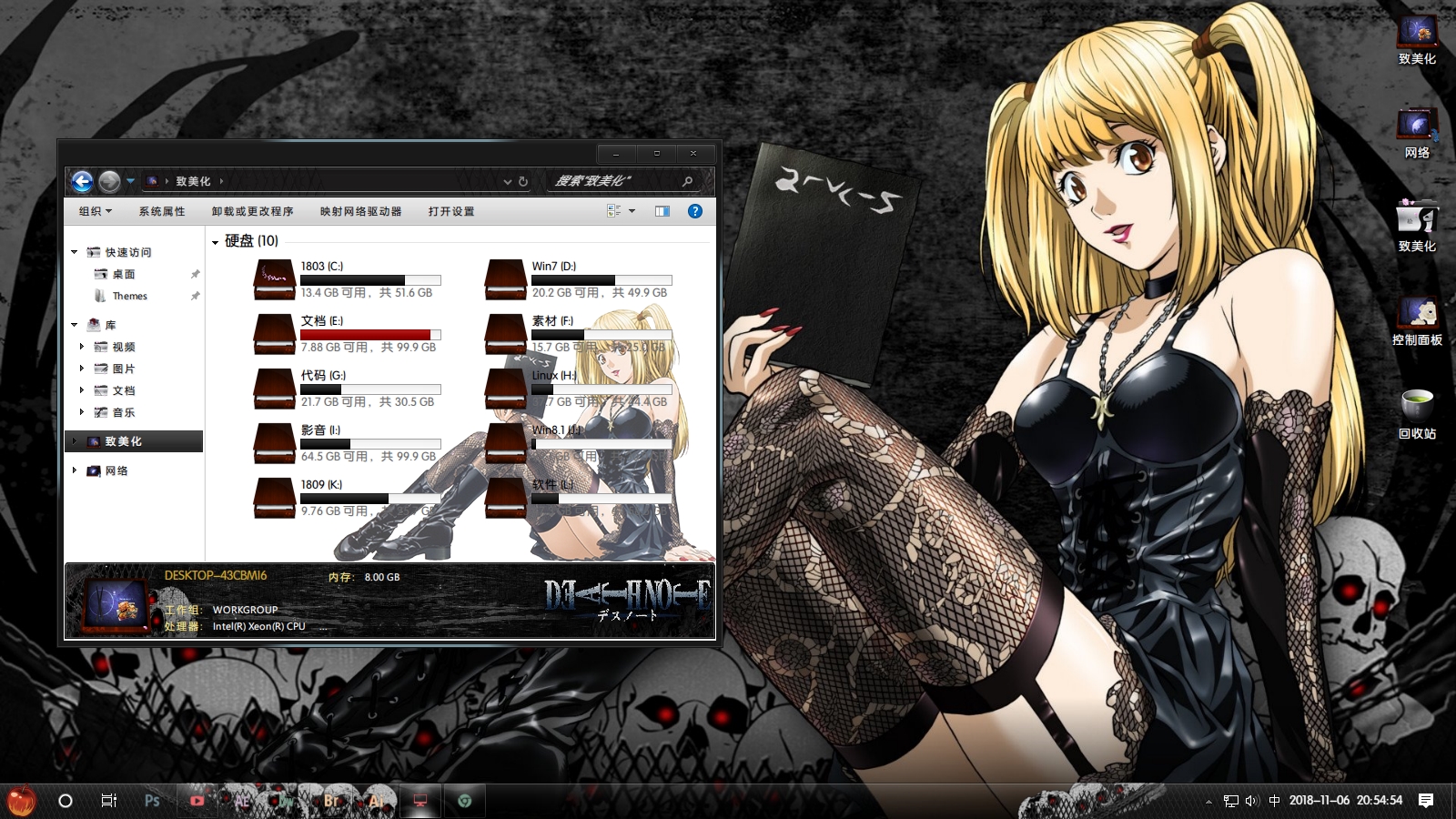Open the view options dropdown arrow
1456x819 pixels.
(x=632, y=211)
